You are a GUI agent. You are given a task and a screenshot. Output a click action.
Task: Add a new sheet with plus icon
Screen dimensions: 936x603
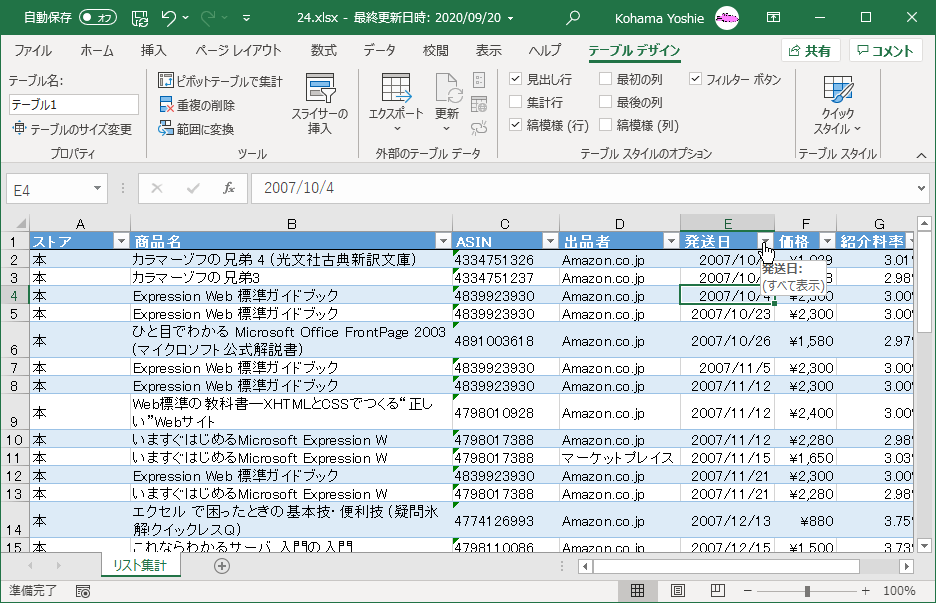[222, 566]
